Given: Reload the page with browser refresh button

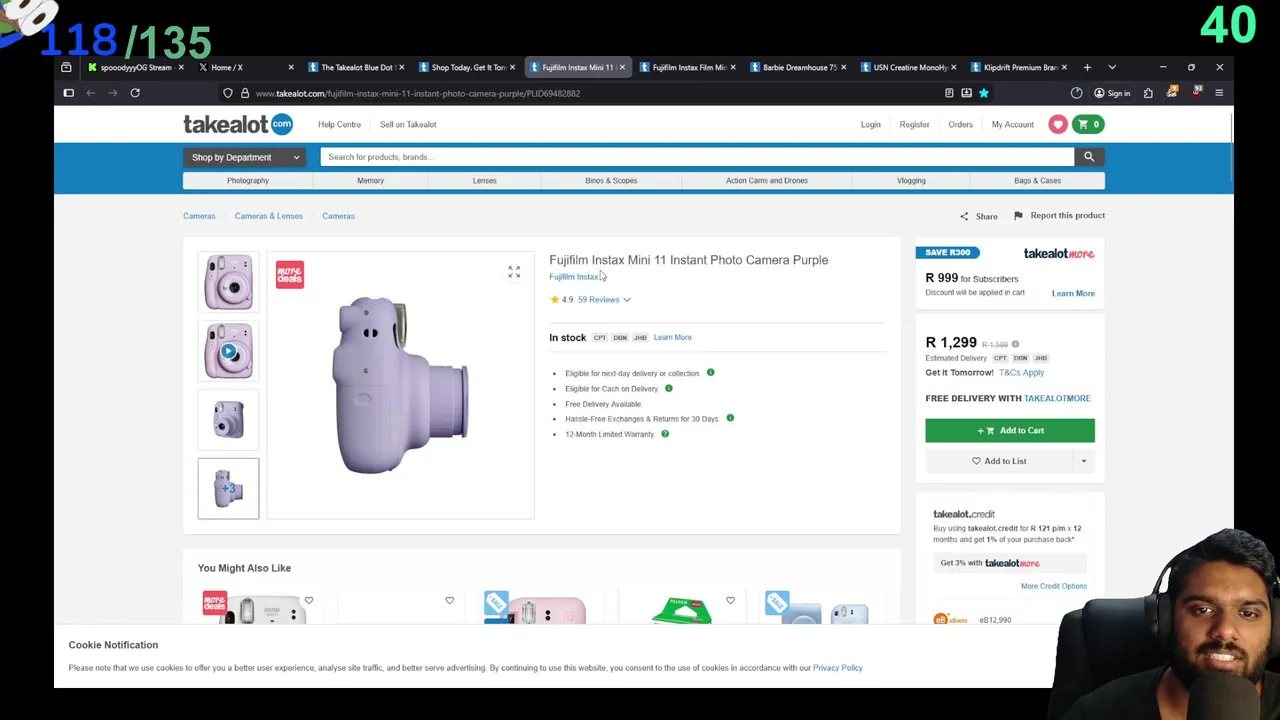Looking at the screenshot, I should click(x=135, y=93).
